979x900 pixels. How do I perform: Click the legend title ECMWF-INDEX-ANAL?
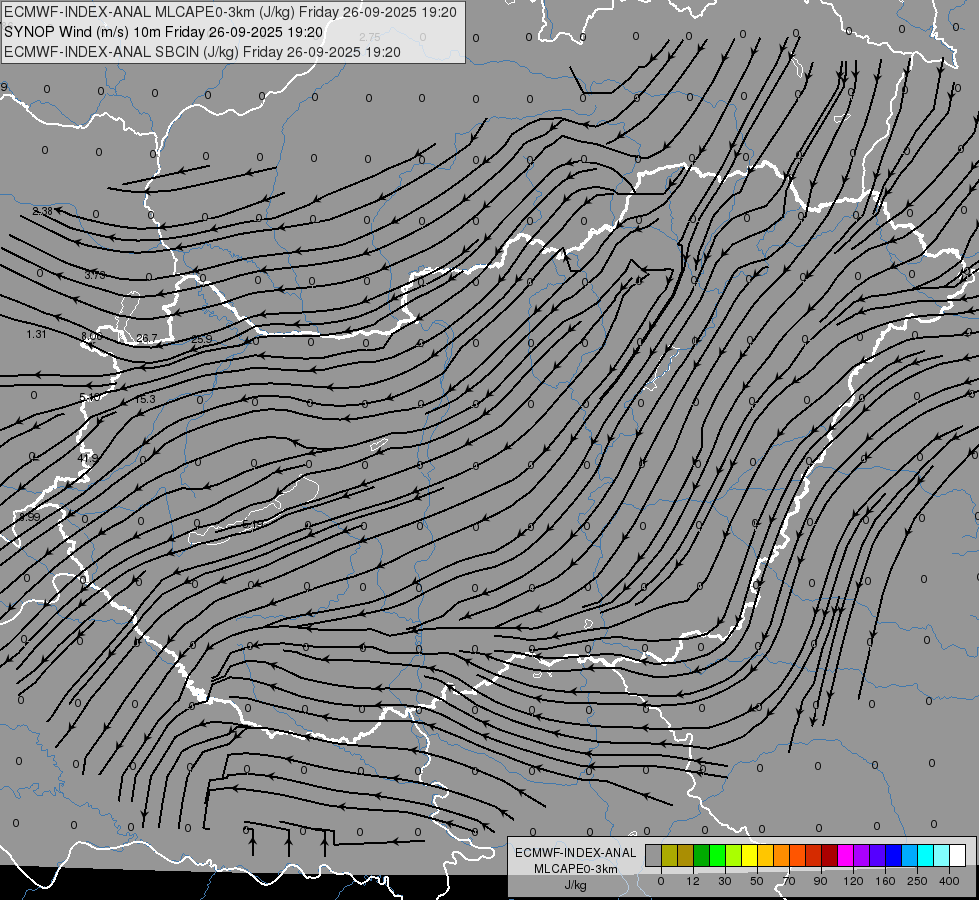[575, 853]
